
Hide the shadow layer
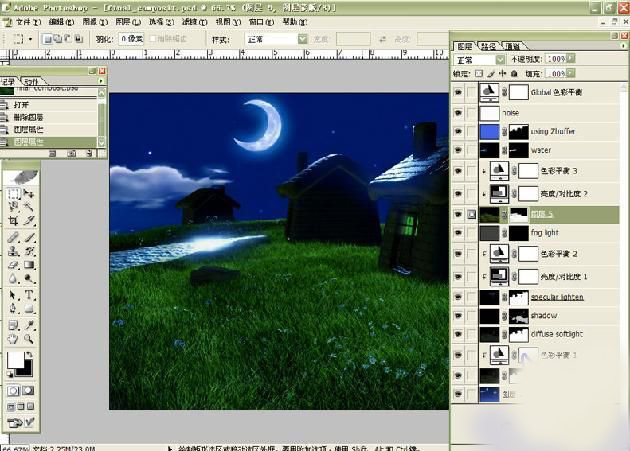458,316
